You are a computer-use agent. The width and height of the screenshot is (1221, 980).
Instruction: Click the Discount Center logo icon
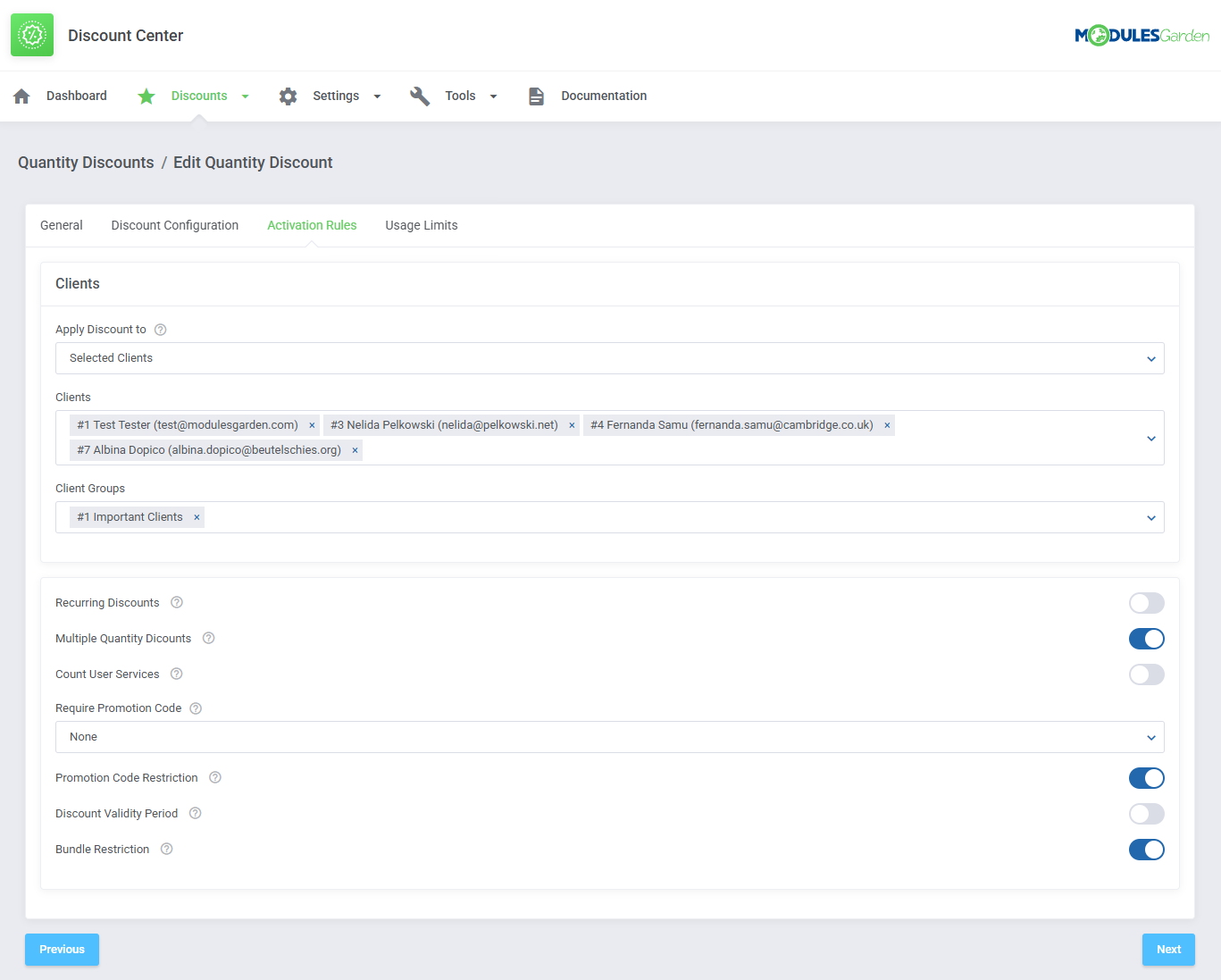[x=32, y=35]
